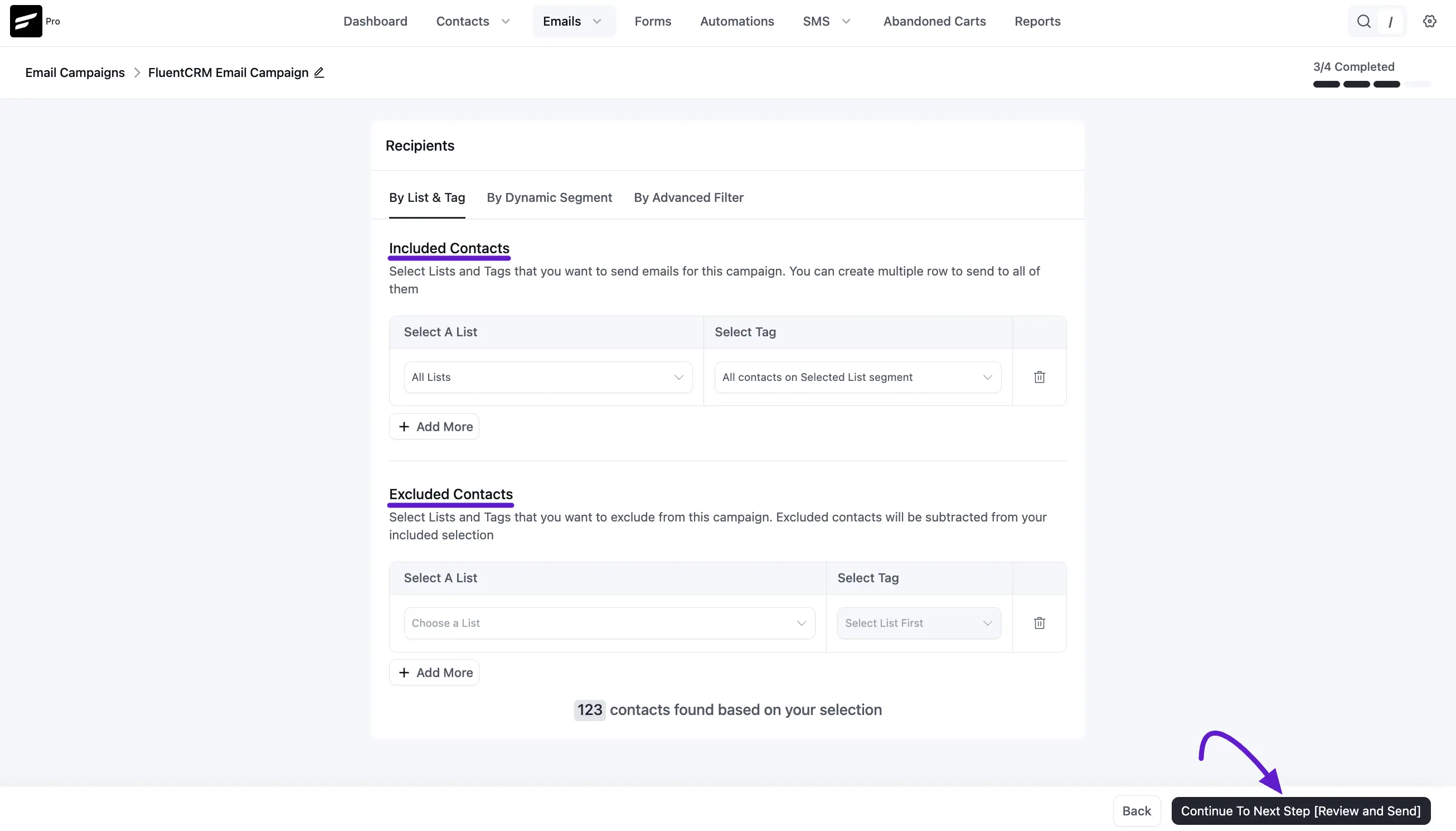Switch to By Advanced Filter tab

pyautogui.click(x=688, y=197)
